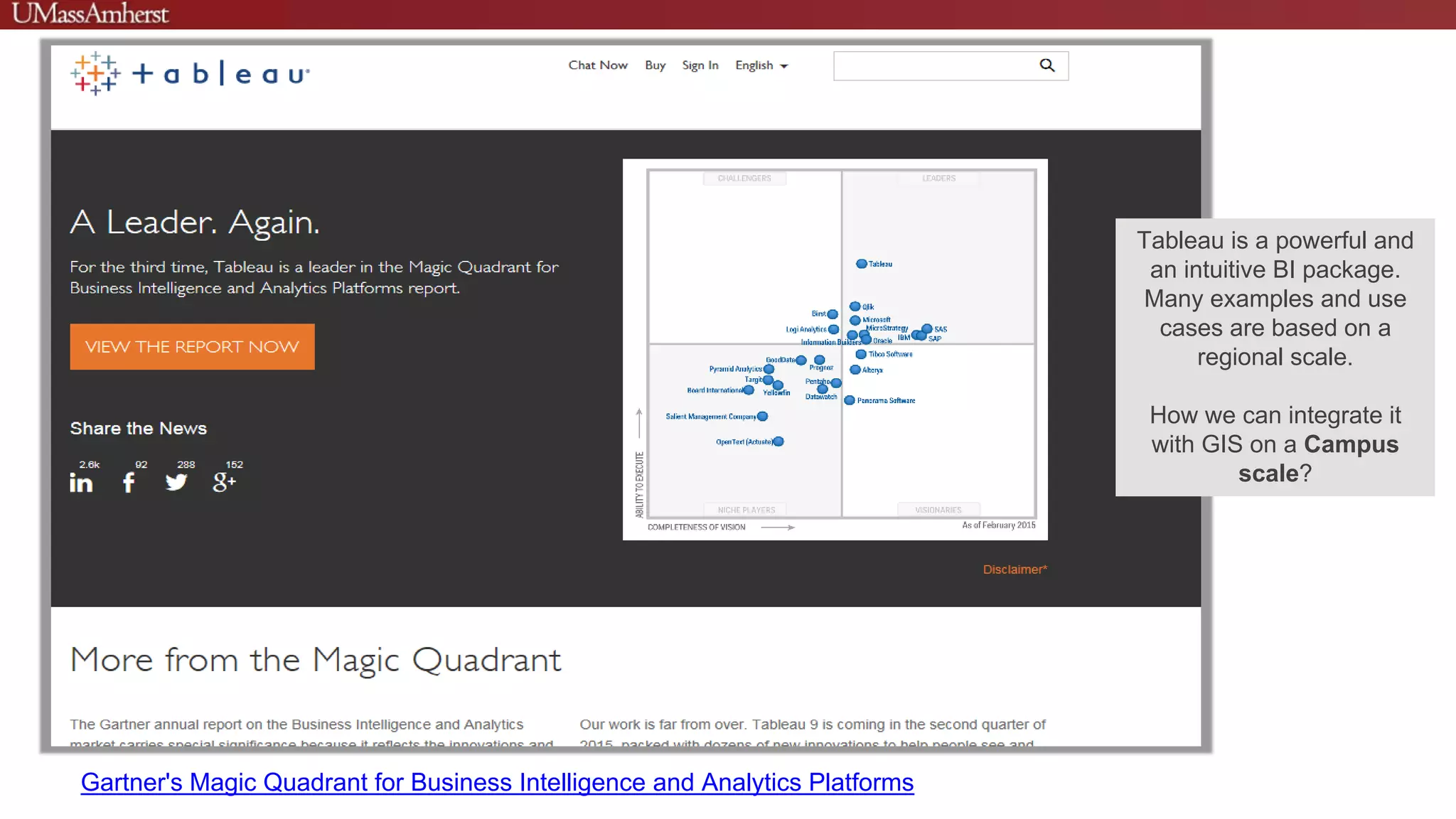Click the Panorama Software dot on chart
Viewport: 1456px width, 819px height.
click(x=850, y=400)
